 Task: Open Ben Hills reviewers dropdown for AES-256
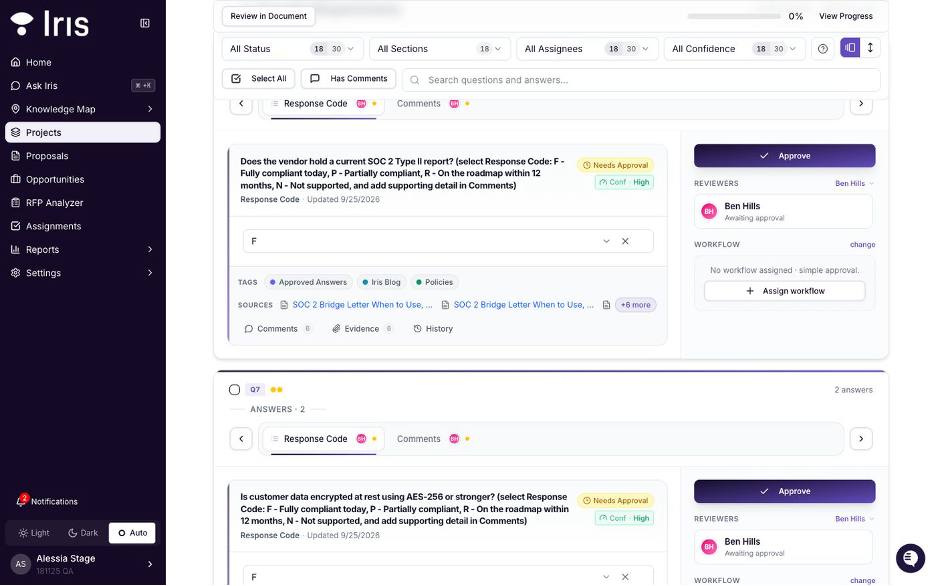point(854,519)
